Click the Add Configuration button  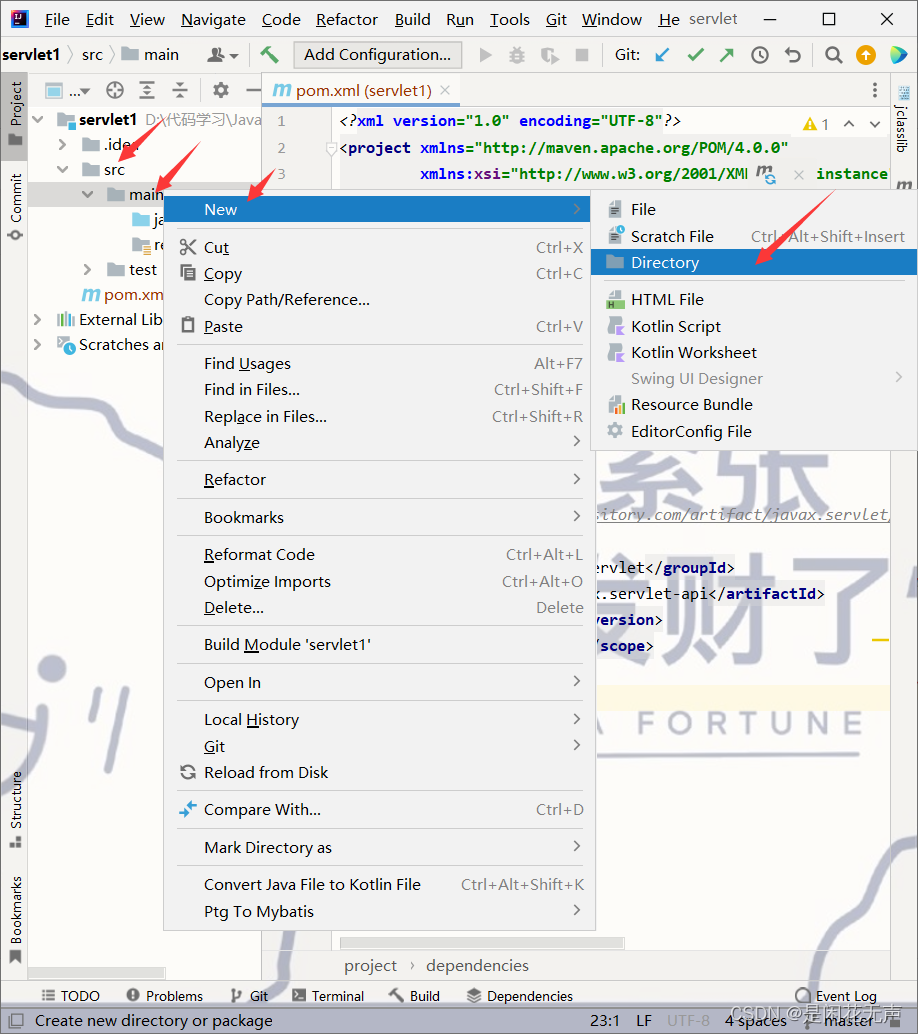377,54
